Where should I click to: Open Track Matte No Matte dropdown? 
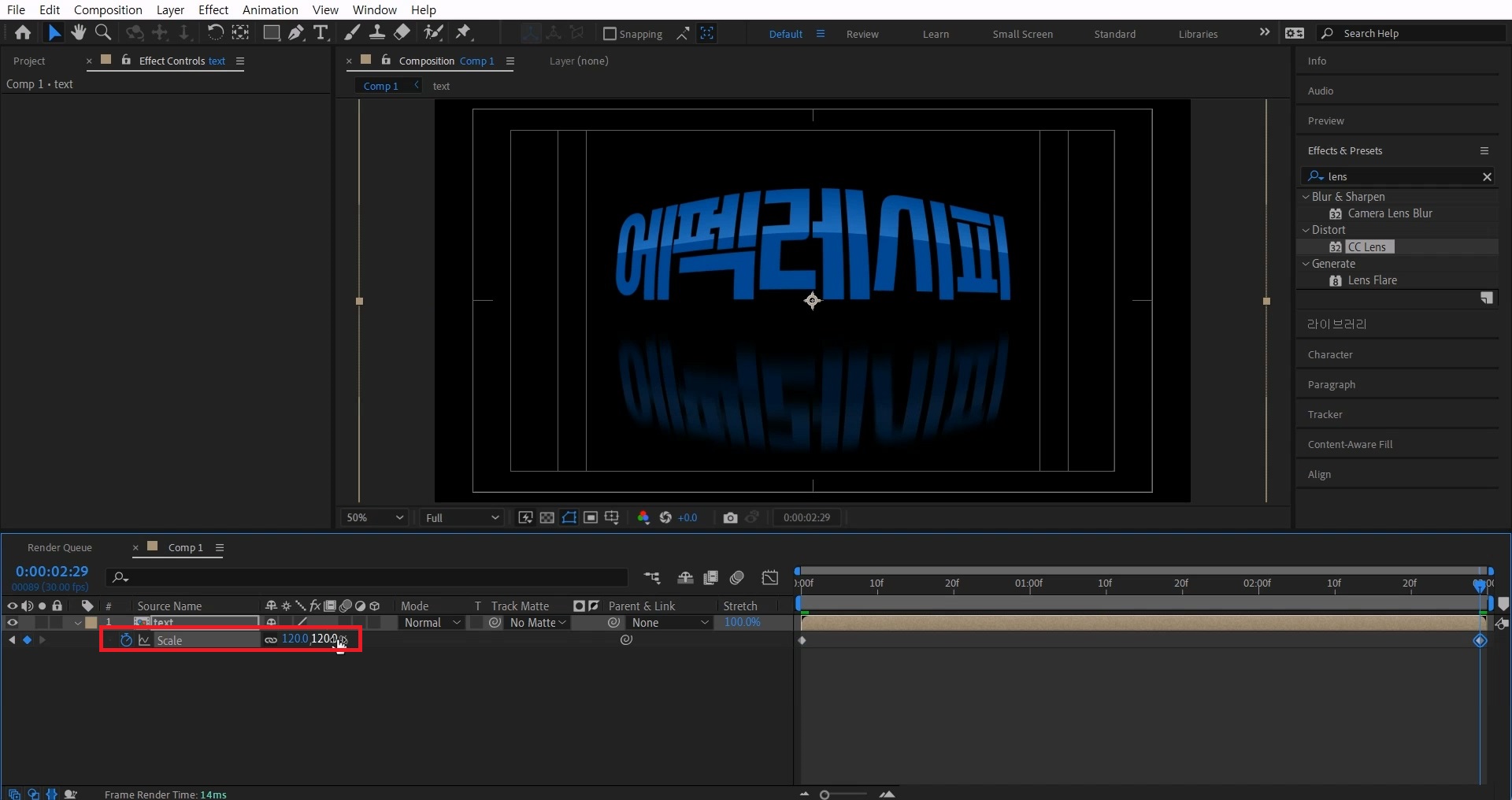coord(538,622)
